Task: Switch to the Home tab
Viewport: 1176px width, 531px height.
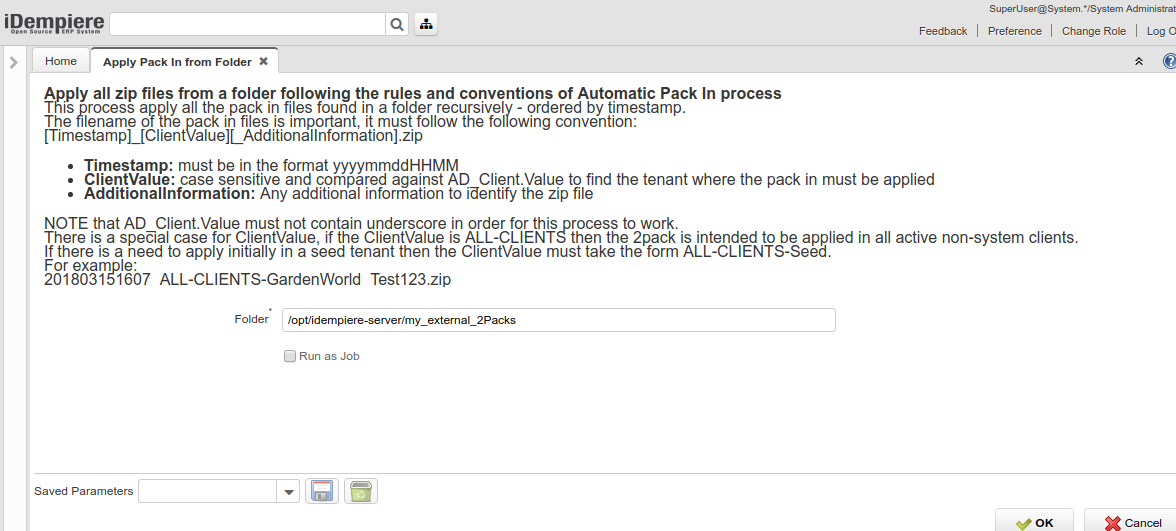Action: pos(61,61)
